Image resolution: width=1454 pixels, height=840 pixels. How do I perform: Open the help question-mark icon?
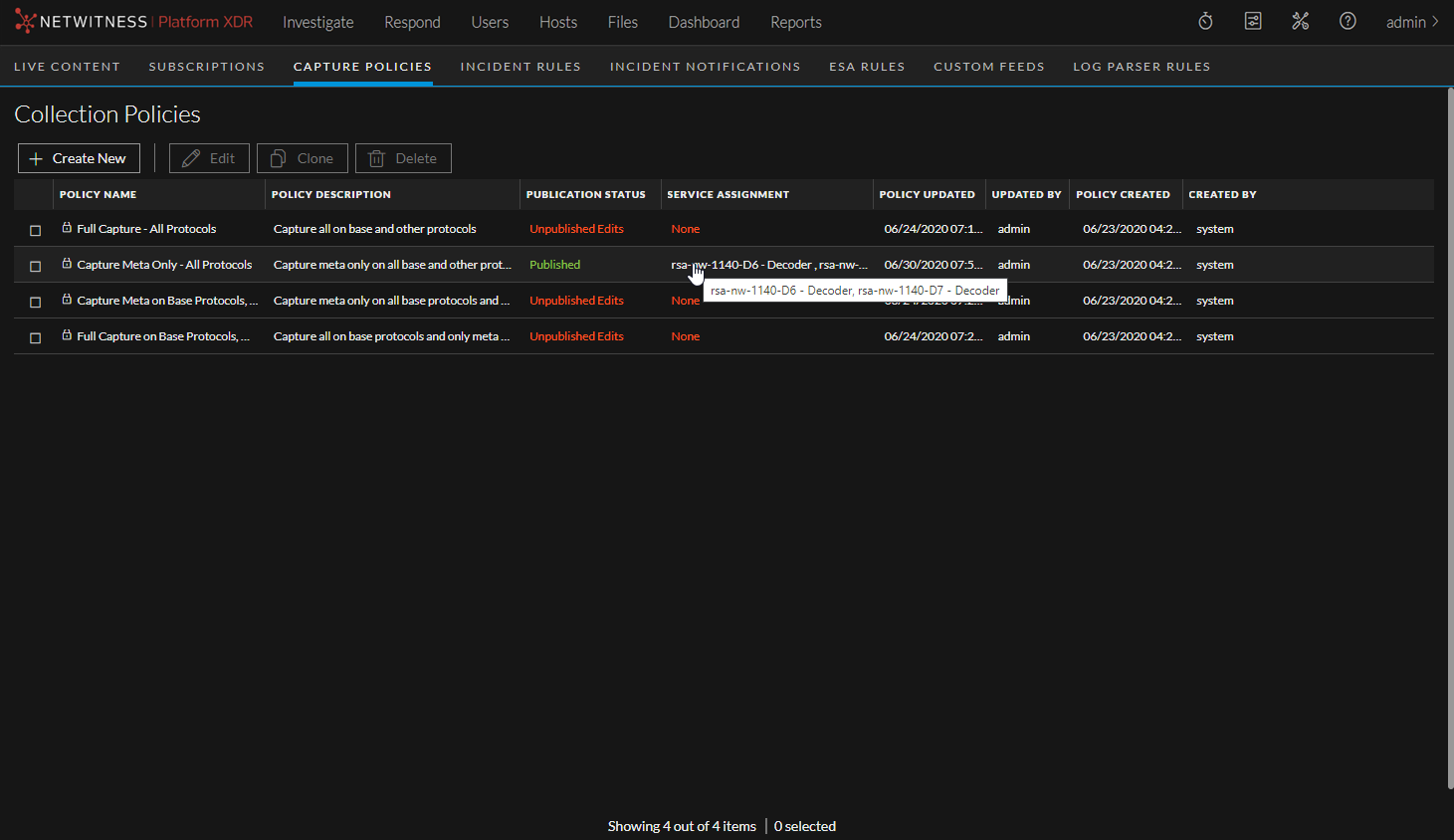[1348, 21]
